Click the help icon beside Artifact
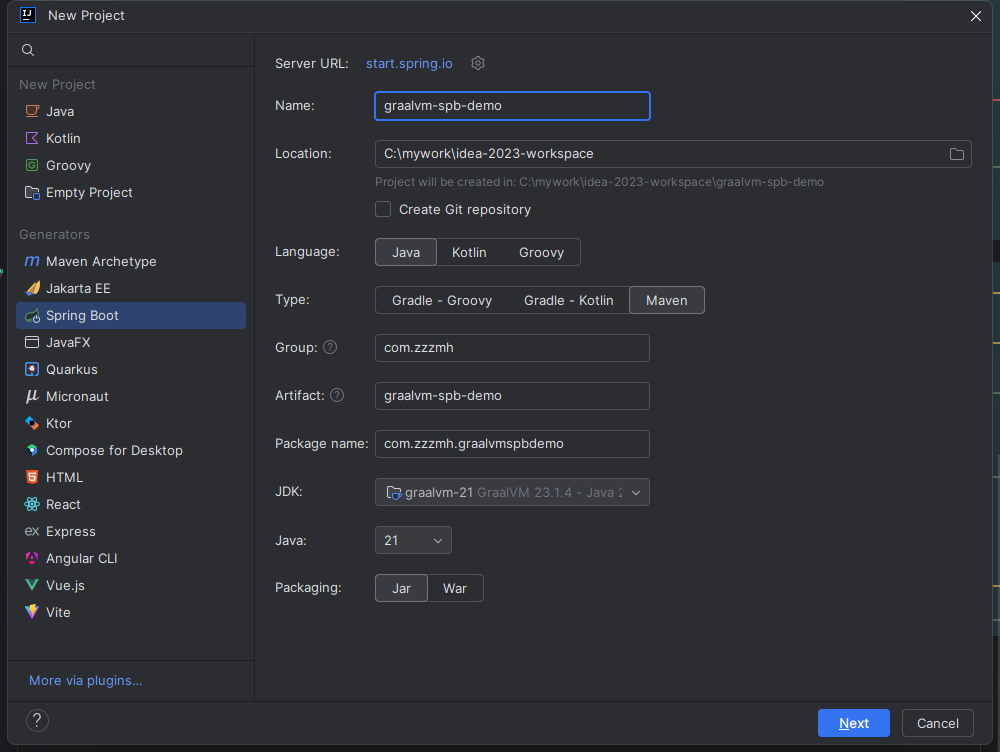 point(337,395)
